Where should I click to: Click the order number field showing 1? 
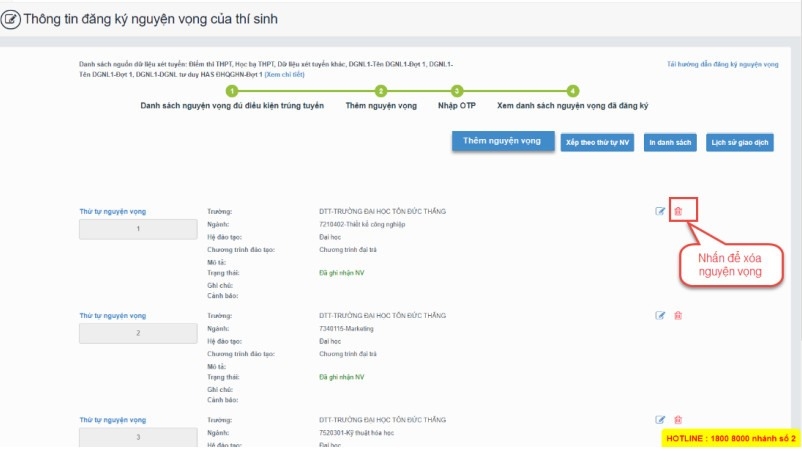coord(138,229)
